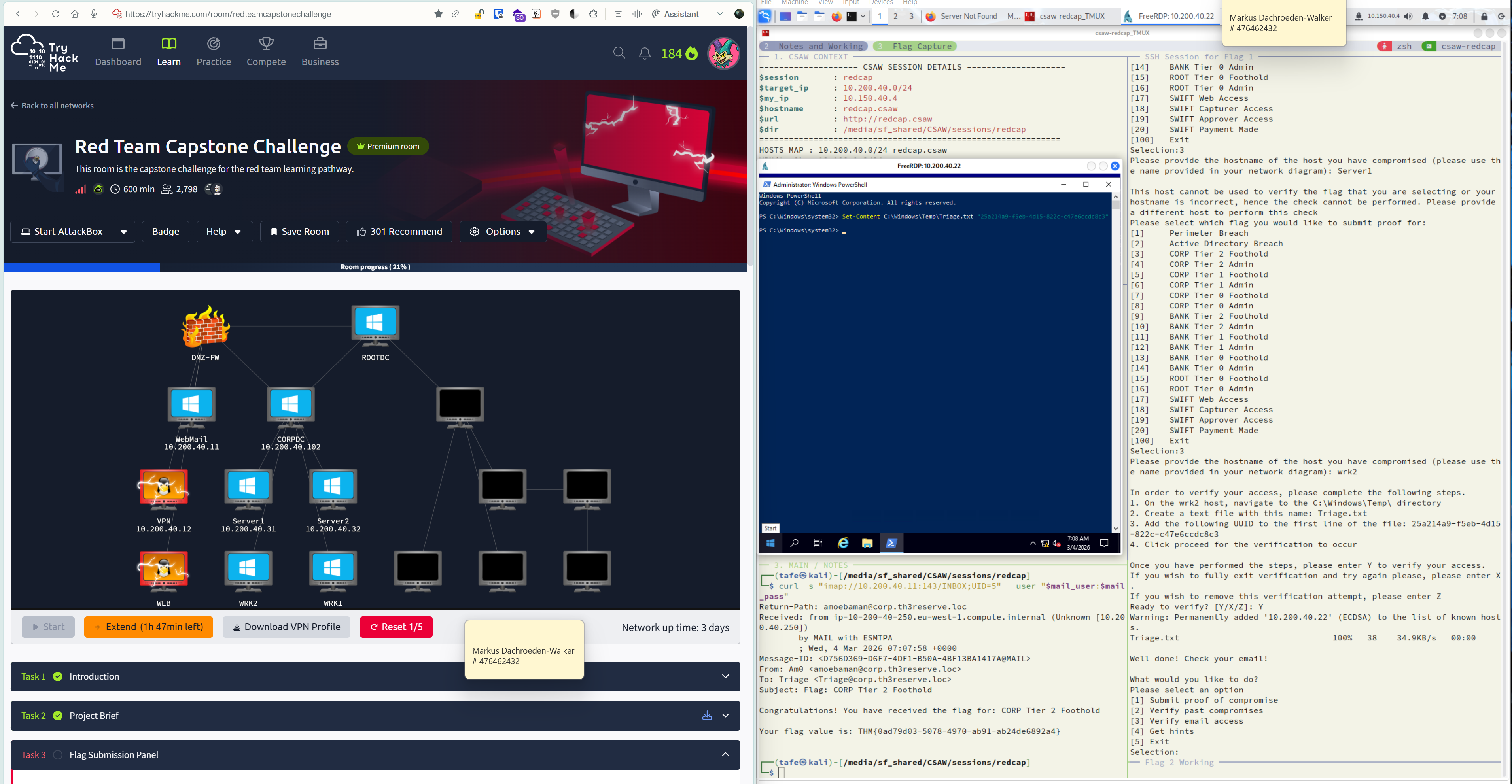Viewport: 1512px width, 784px height.
Task: Open the notifications bell icon
Action: pos(645,53)
